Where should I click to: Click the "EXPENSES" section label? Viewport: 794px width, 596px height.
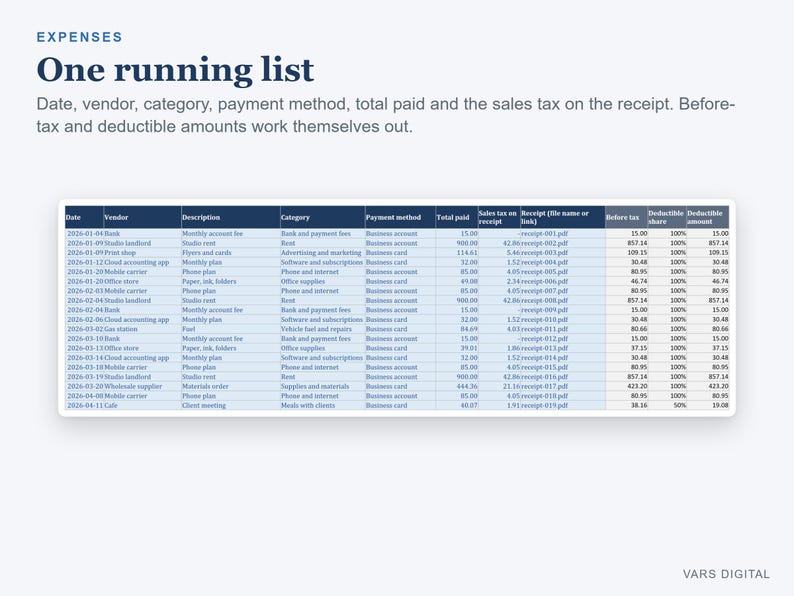coord(80,37)
